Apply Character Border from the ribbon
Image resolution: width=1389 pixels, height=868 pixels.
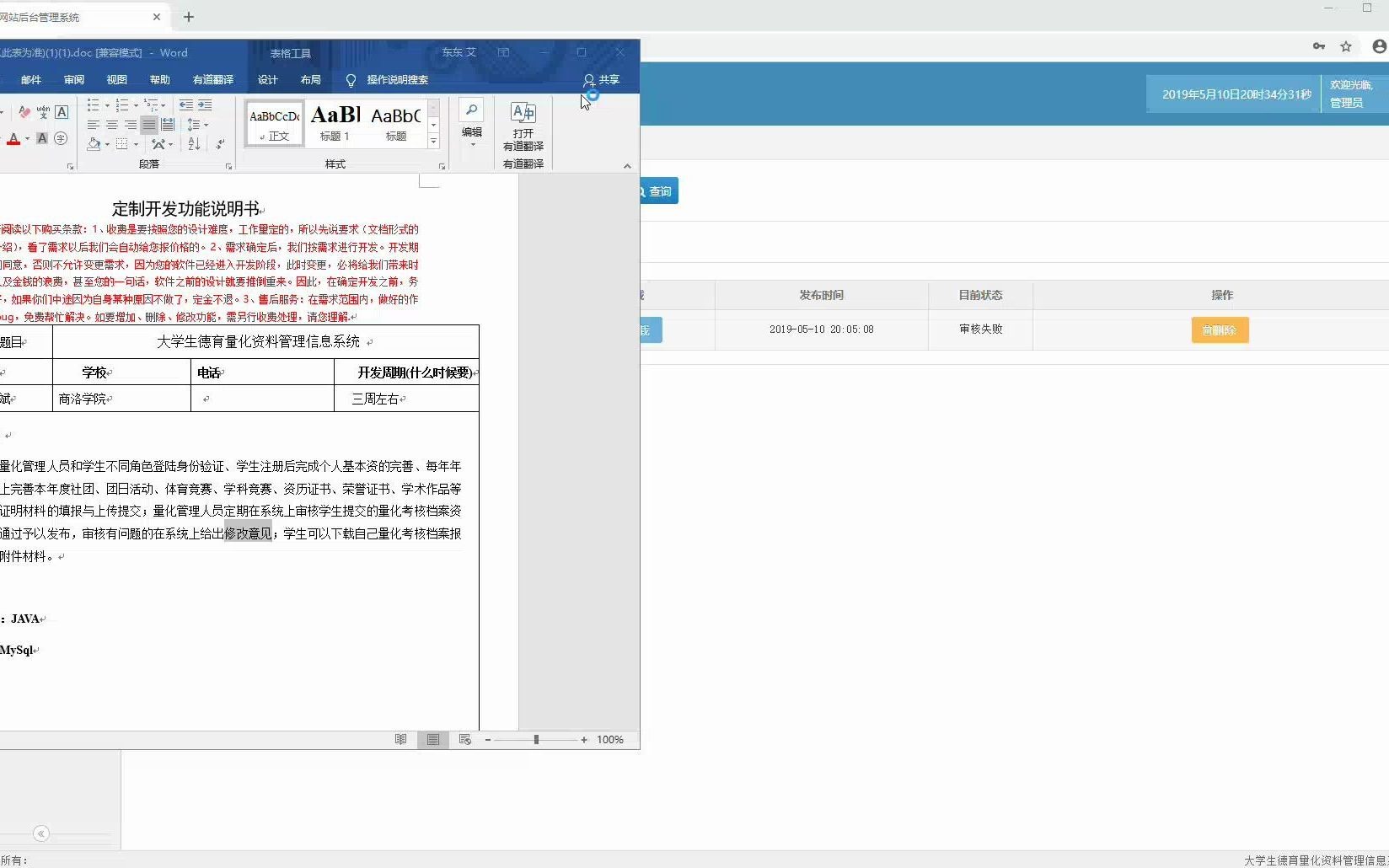click(62, 112)
